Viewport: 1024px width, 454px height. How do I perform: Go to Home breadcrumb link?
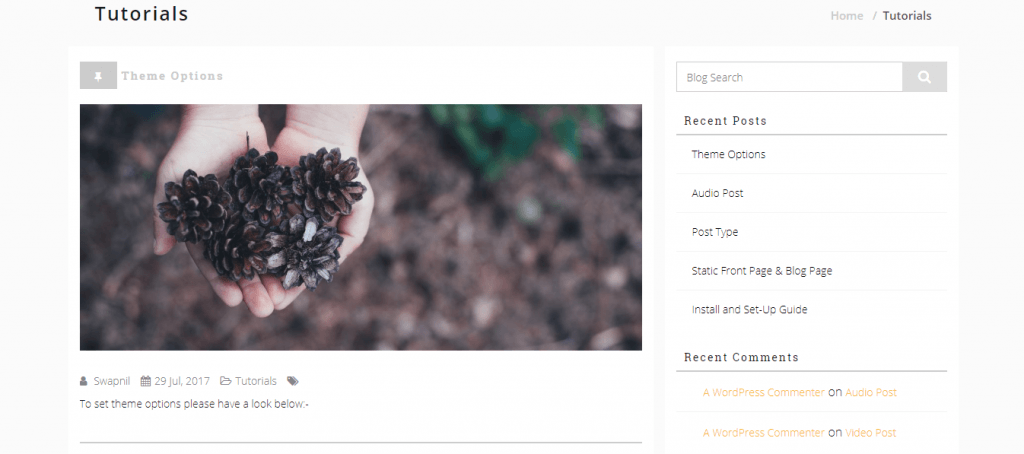tap(846, 16)
